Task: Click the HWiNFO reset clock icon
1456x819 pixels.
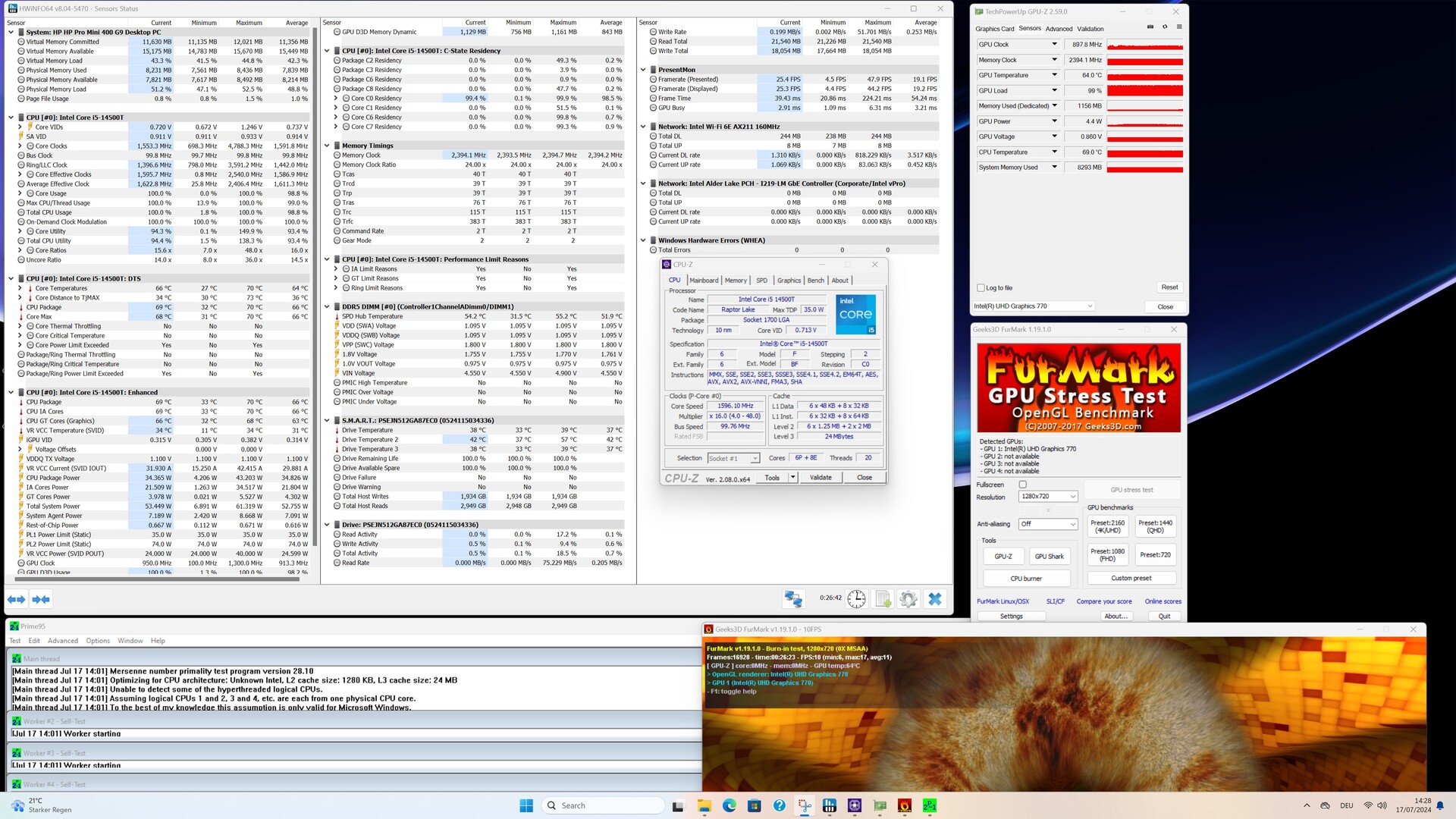Action: coord(856,599)
